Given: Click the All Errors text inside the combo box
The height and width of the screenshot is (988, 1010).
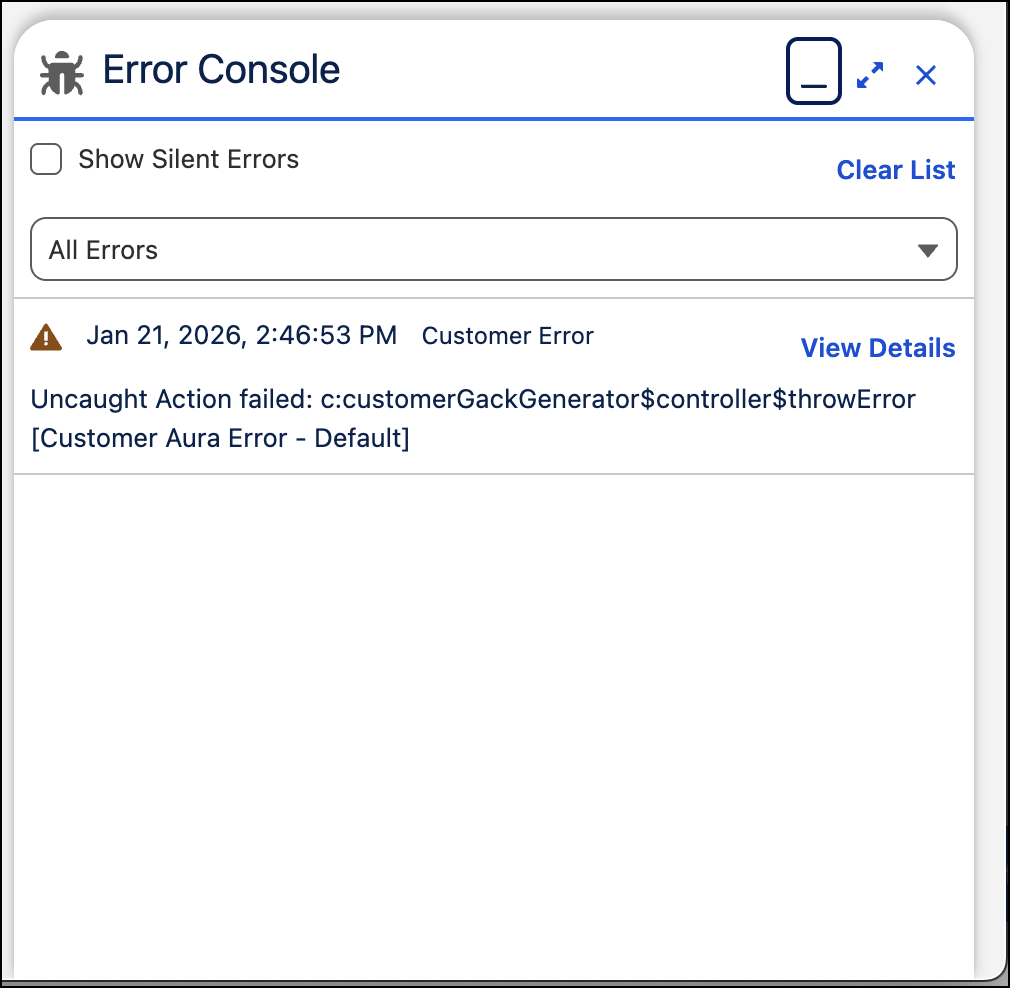Looking at the screenshot, I should [103, 250].
